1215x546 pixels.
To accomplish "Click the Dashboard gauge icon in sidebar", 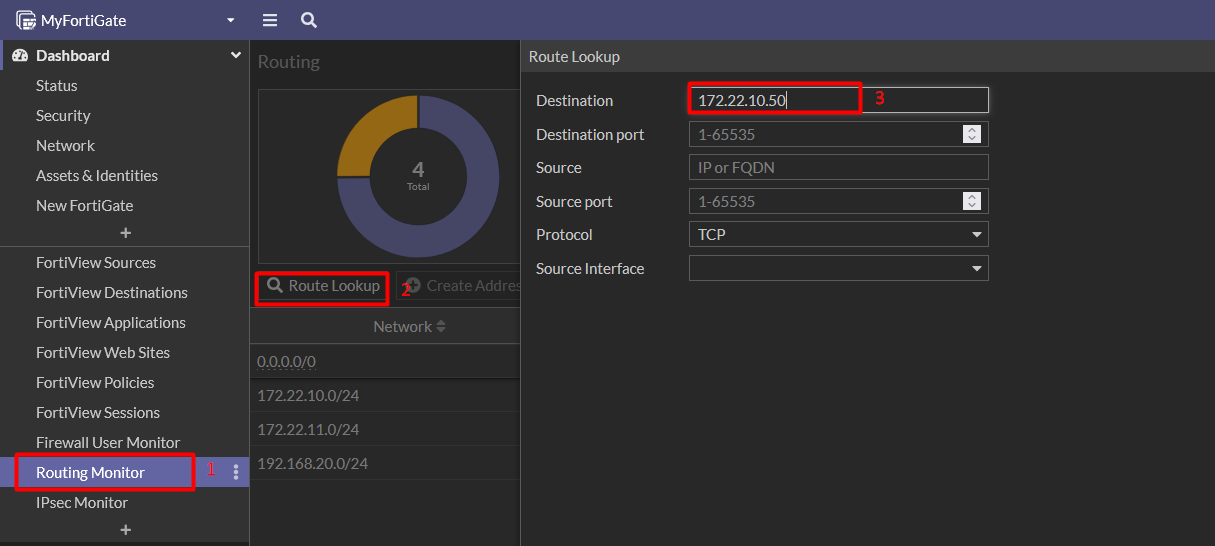I will tap(20, 56).
